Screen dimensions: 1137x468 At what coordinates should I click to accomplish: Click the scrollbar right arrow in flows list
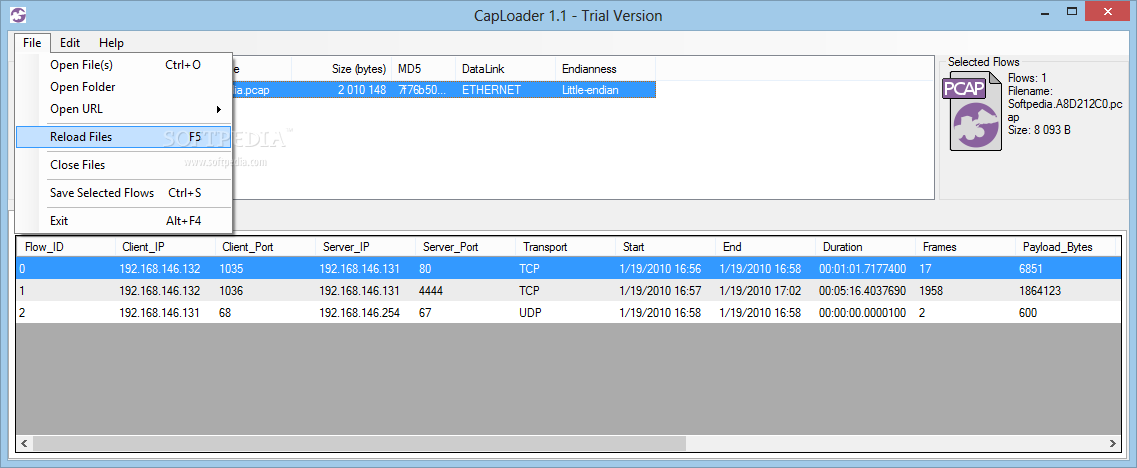[x=1113, y=443]
